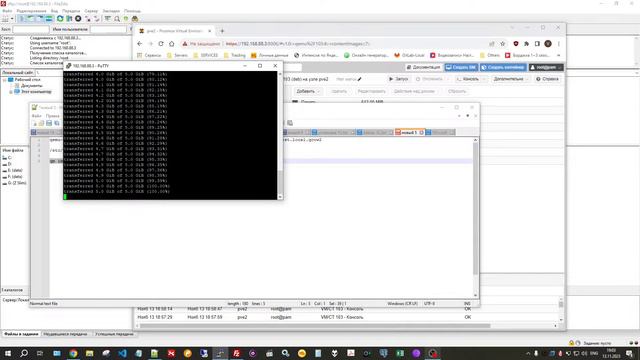Open FileZilla Site Manager icon
Viewport: 640px width, 360px height.
click(x=5, y=19)
